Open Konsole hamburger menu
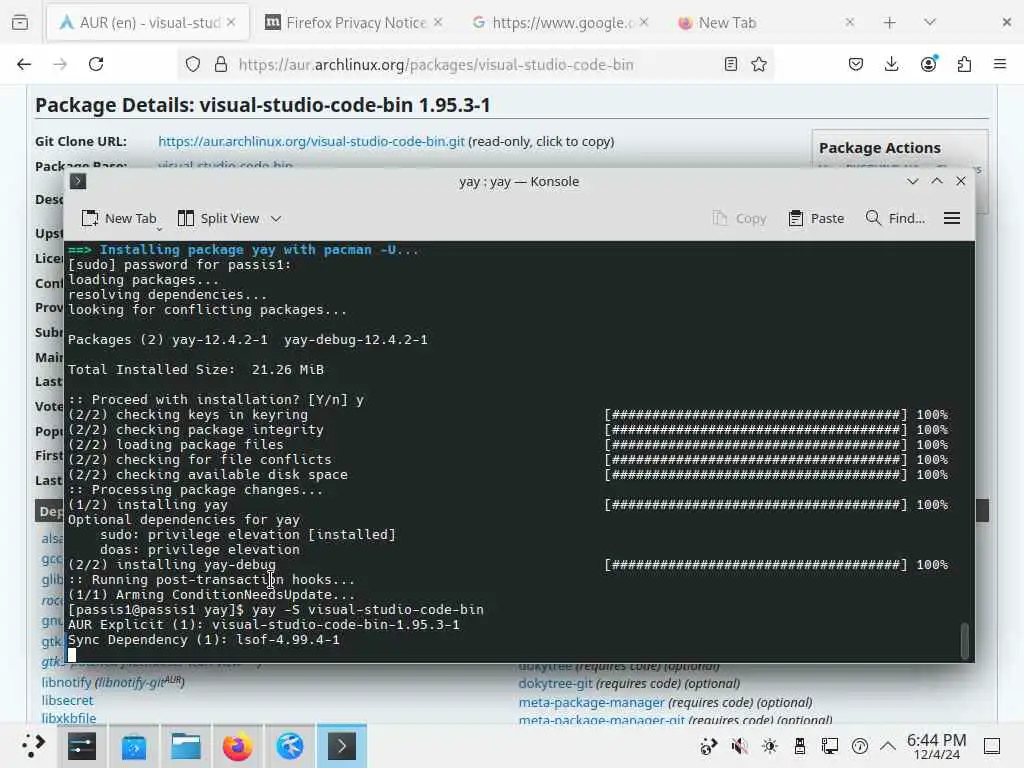The image size is (1024, 768). coord(952,218)
